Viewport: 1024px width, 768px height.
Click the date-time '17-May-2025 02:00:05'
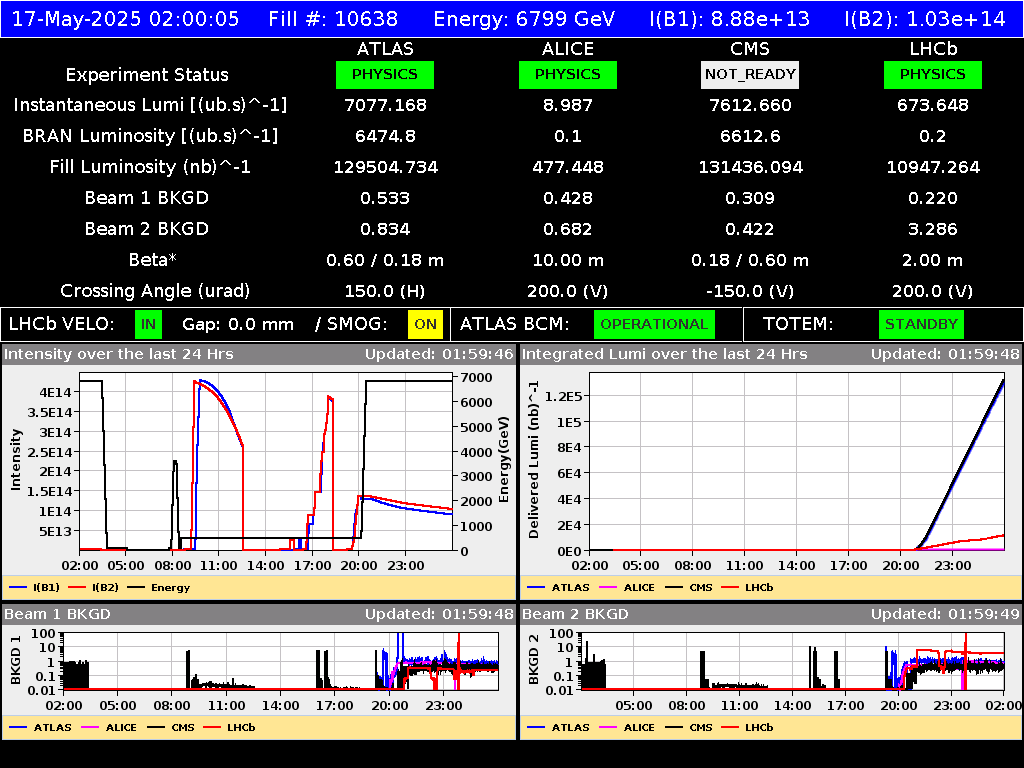(125, 19)
